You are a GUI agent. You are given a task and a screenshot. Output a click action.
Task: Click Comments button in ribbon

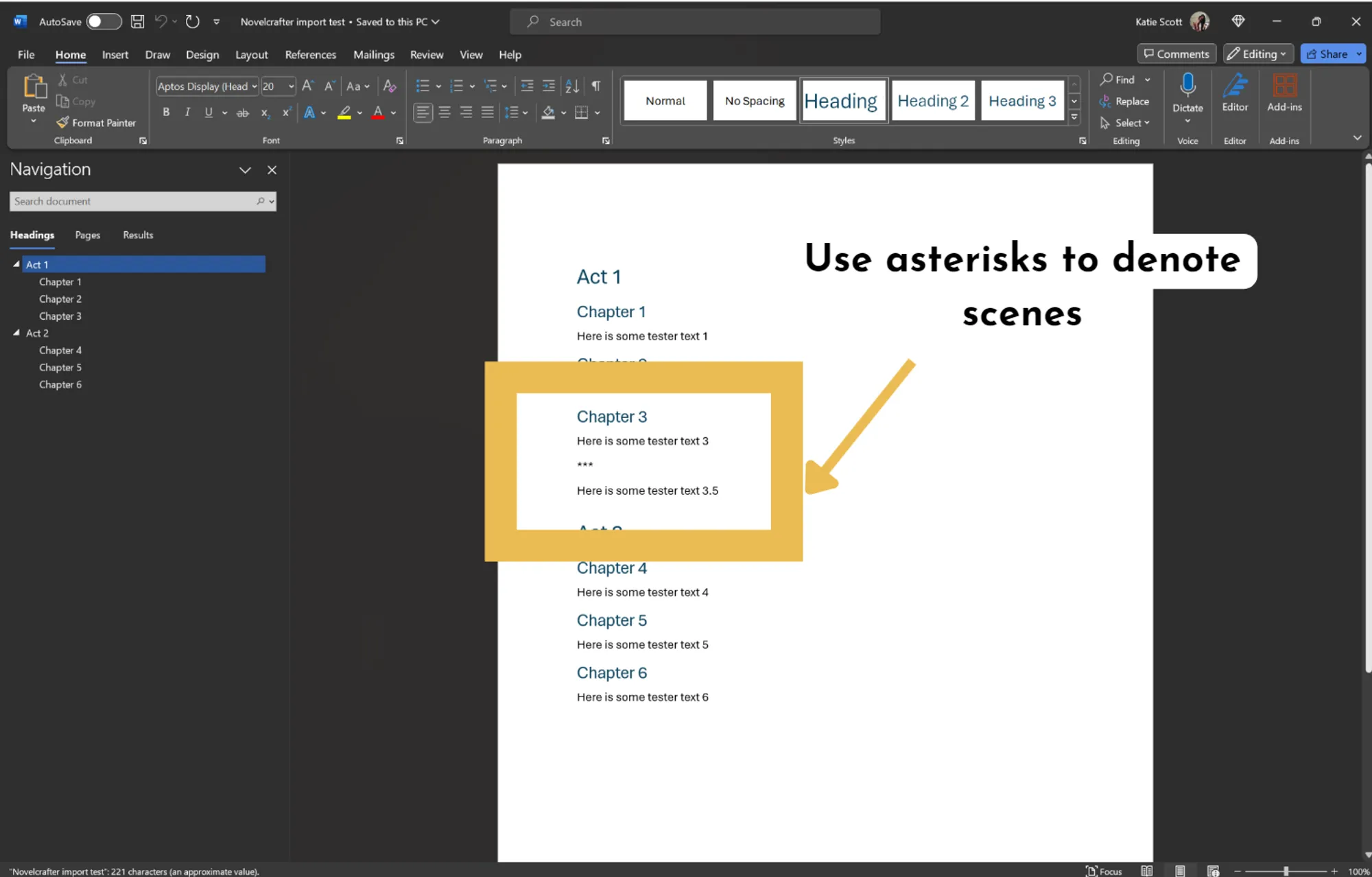pos(1176,54)
